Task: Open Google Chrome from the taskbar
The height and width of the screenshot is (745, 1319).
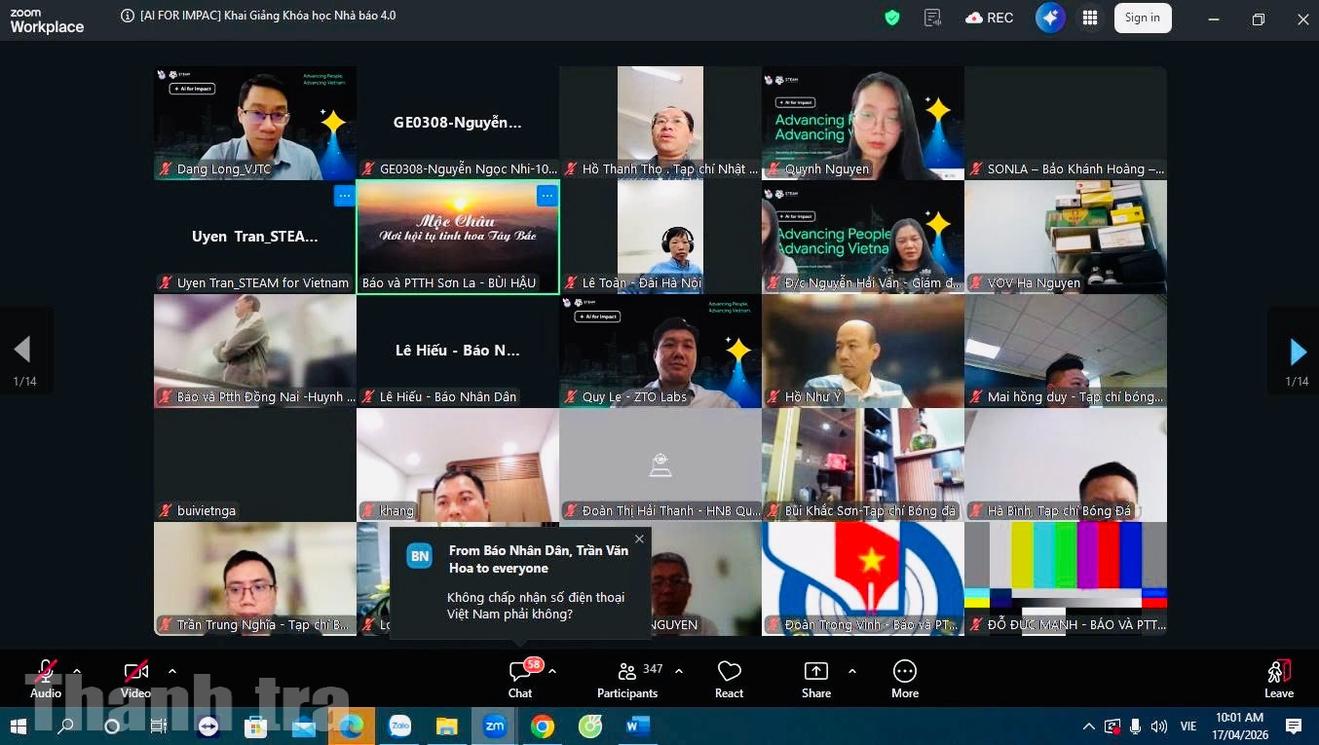Action: click(x=542, y=726)
